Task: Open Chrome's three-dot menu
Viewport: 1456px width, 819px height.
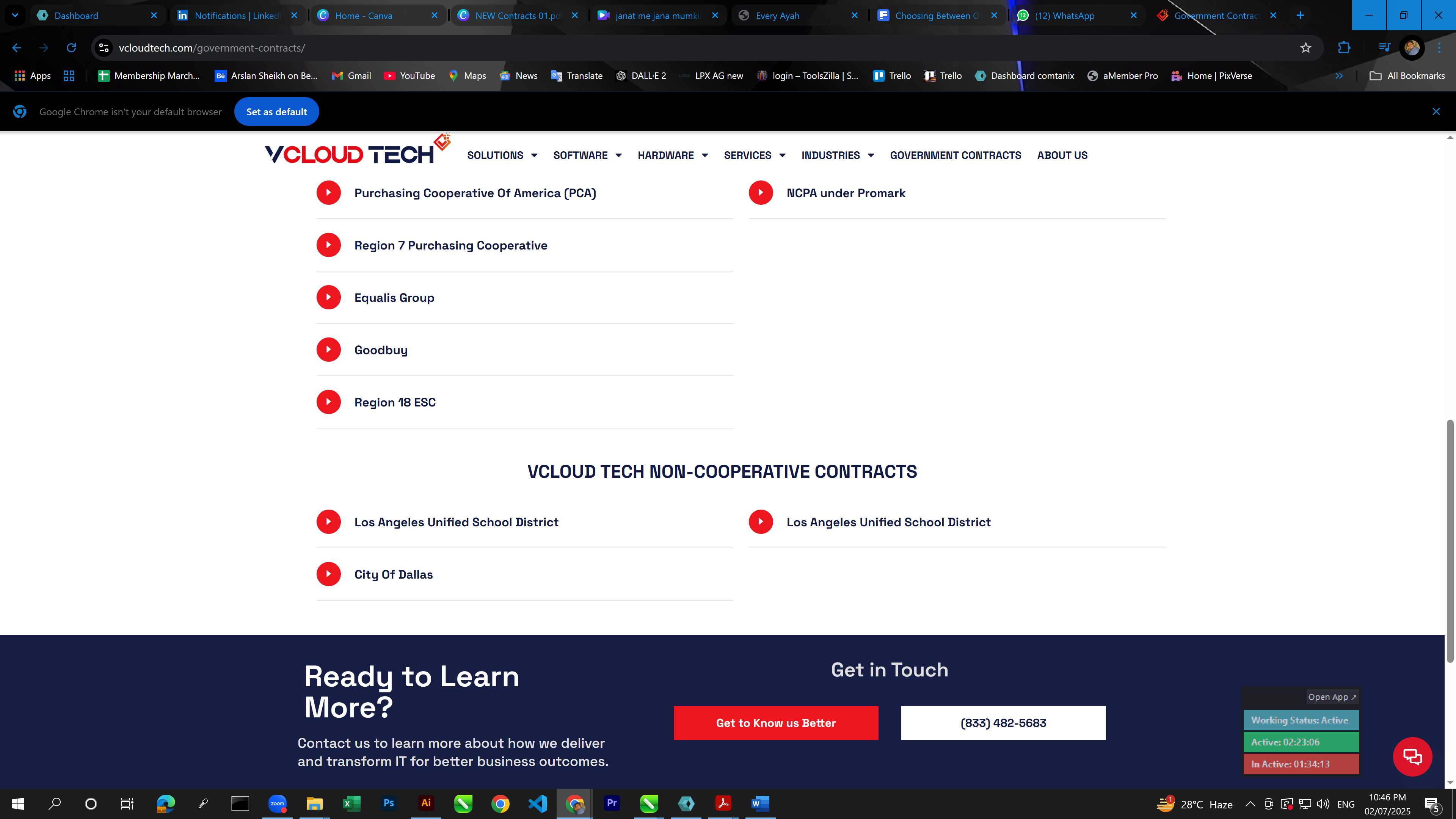Action: pyautogui.click(x=1439, y=48)
